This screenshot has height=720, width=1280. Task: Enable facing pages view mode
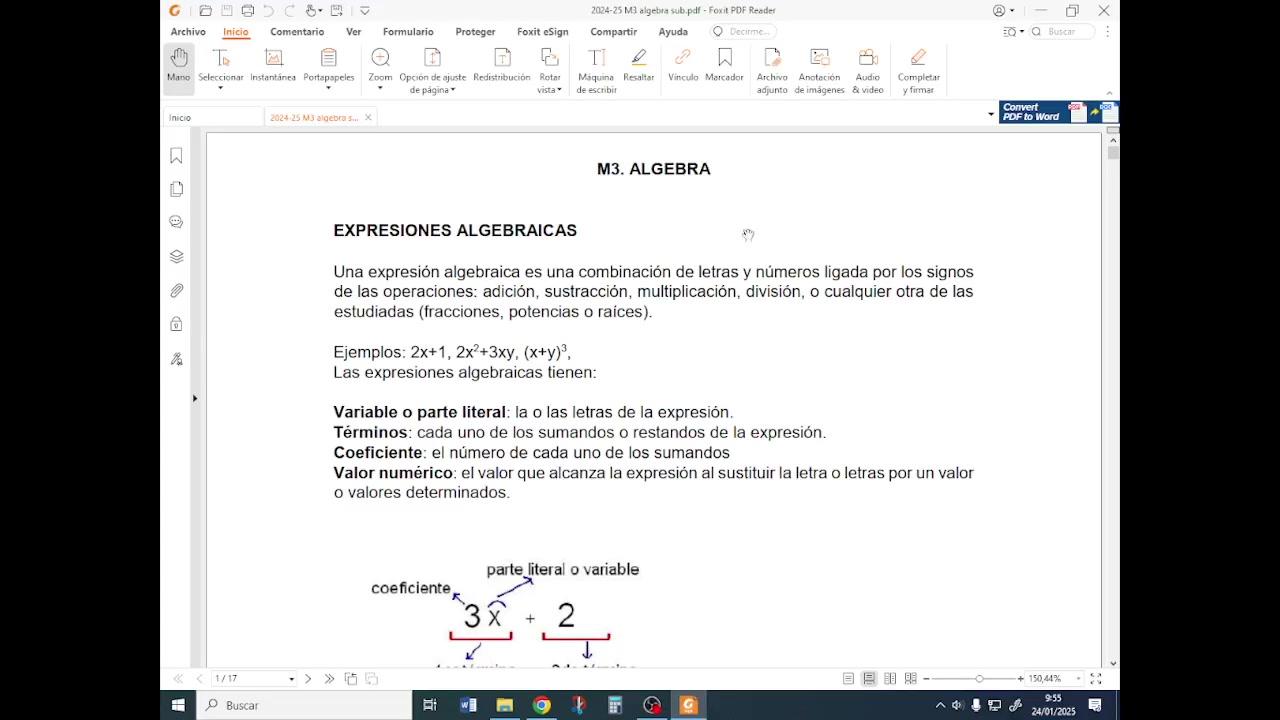pos(890,679)
